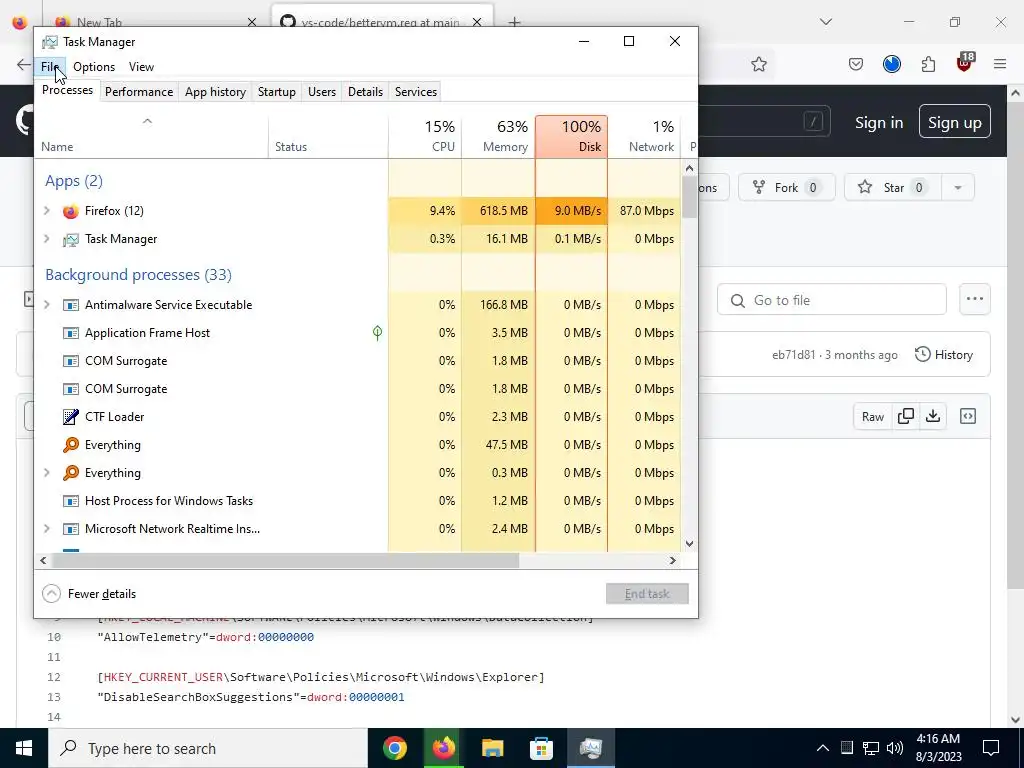
Task: Sort processes by Disk column
Action: (x=571, y=136)
